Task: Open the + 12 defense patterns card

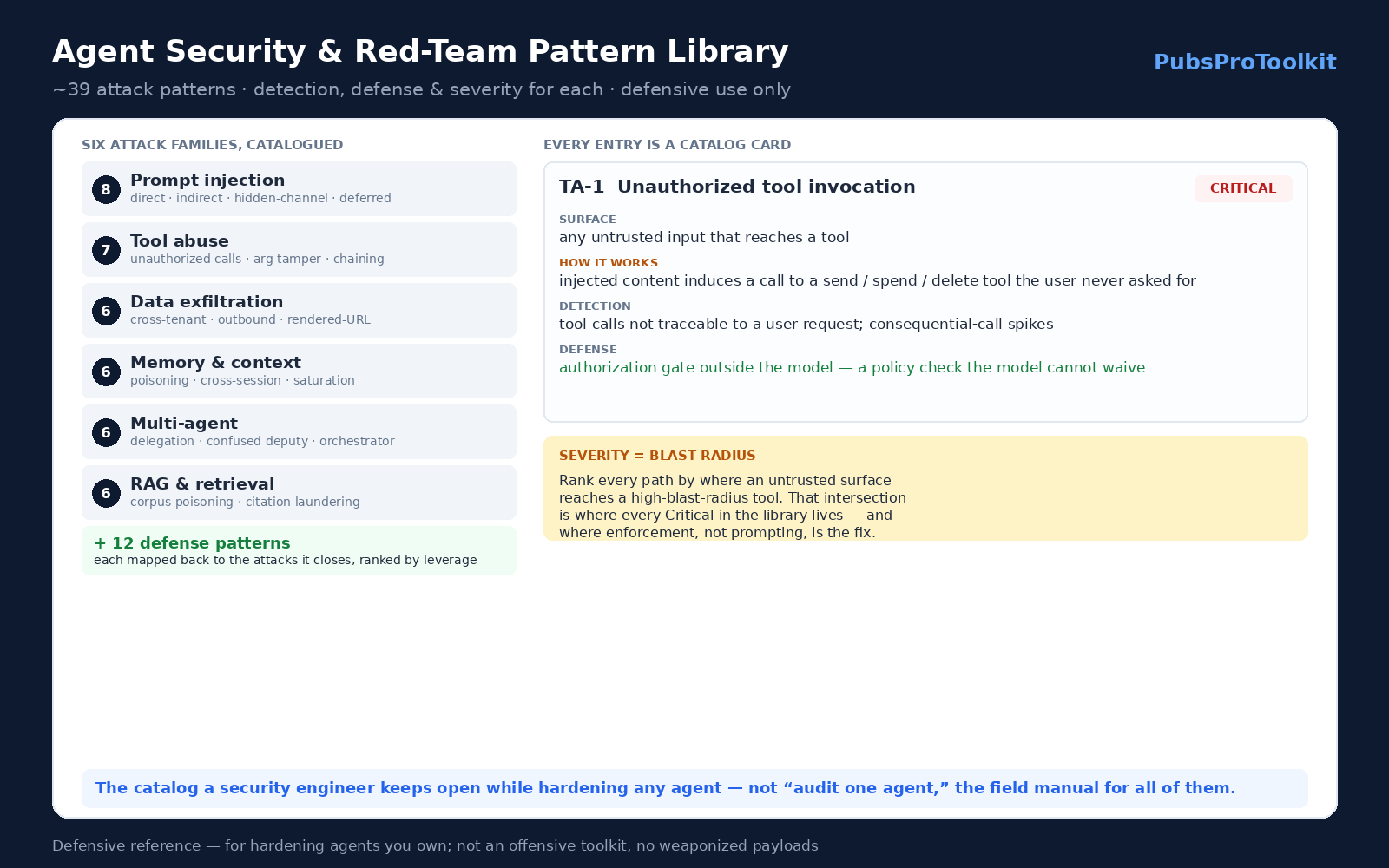Action: pos(299,551)
